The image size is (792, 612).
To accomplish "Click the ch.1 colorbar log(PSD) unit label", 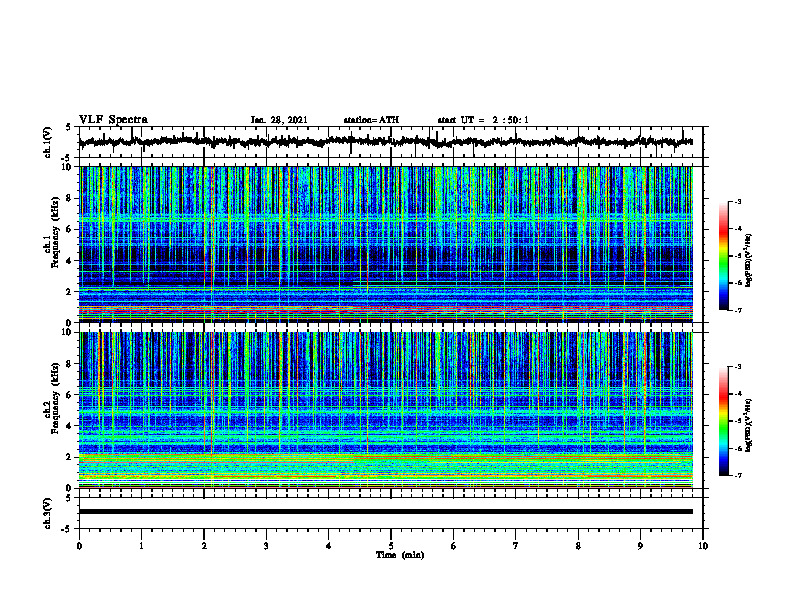I will 749,260.
